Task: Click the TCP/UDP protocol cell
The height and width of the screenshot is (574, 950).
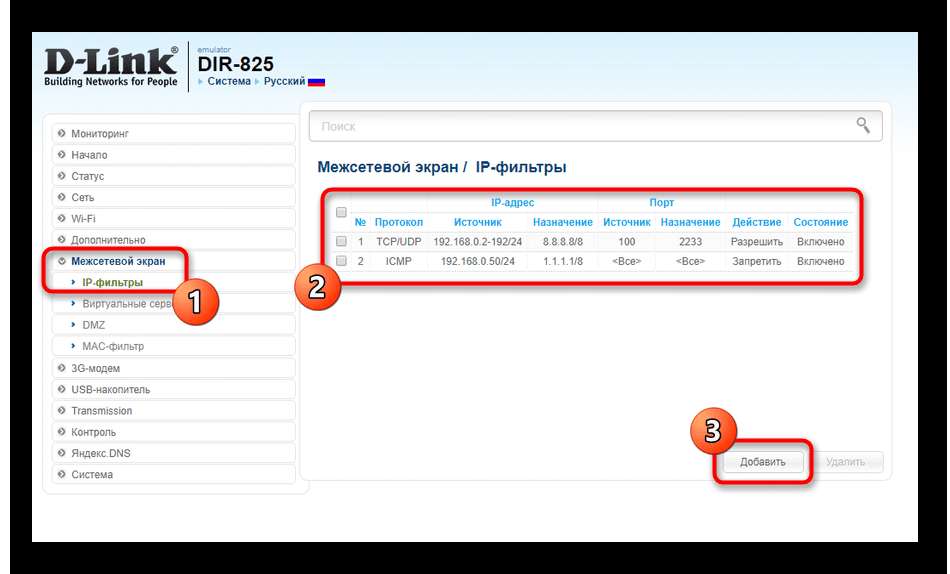Action: pos(399,241)
